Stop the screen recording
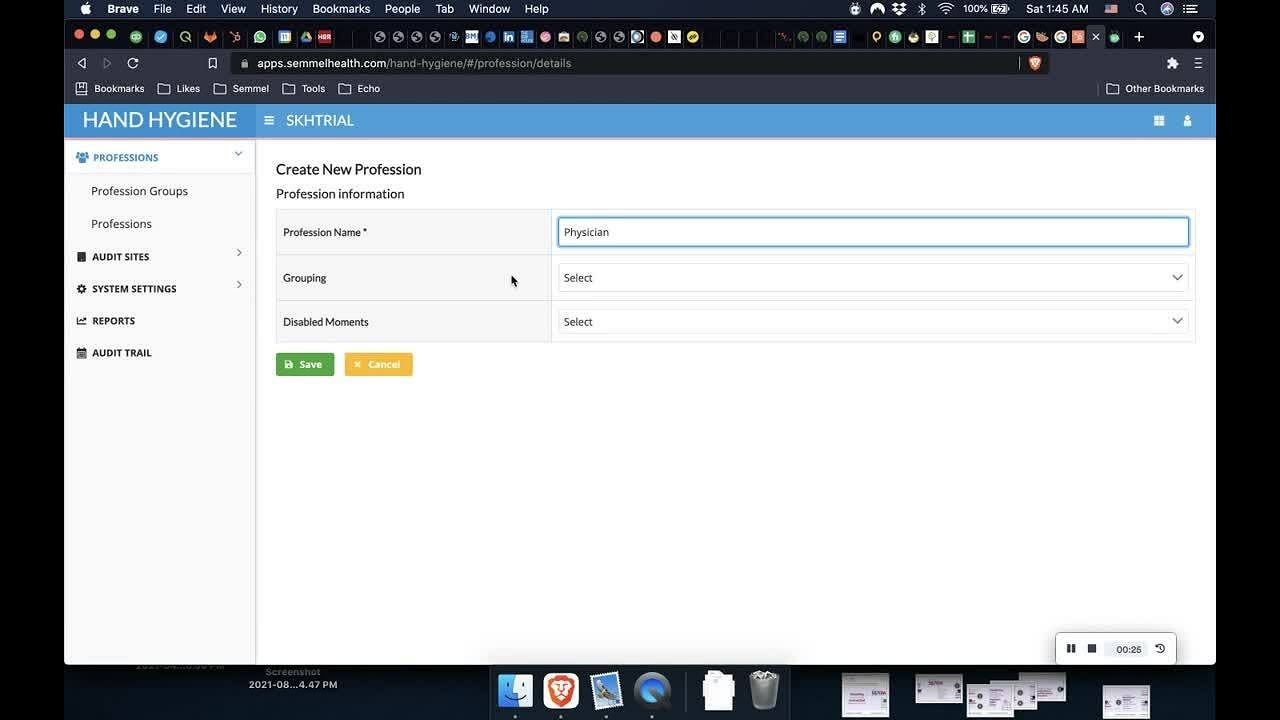The height and width of the screenshot is (720, 1280). pyautogui.click(x=1092, y=649)
